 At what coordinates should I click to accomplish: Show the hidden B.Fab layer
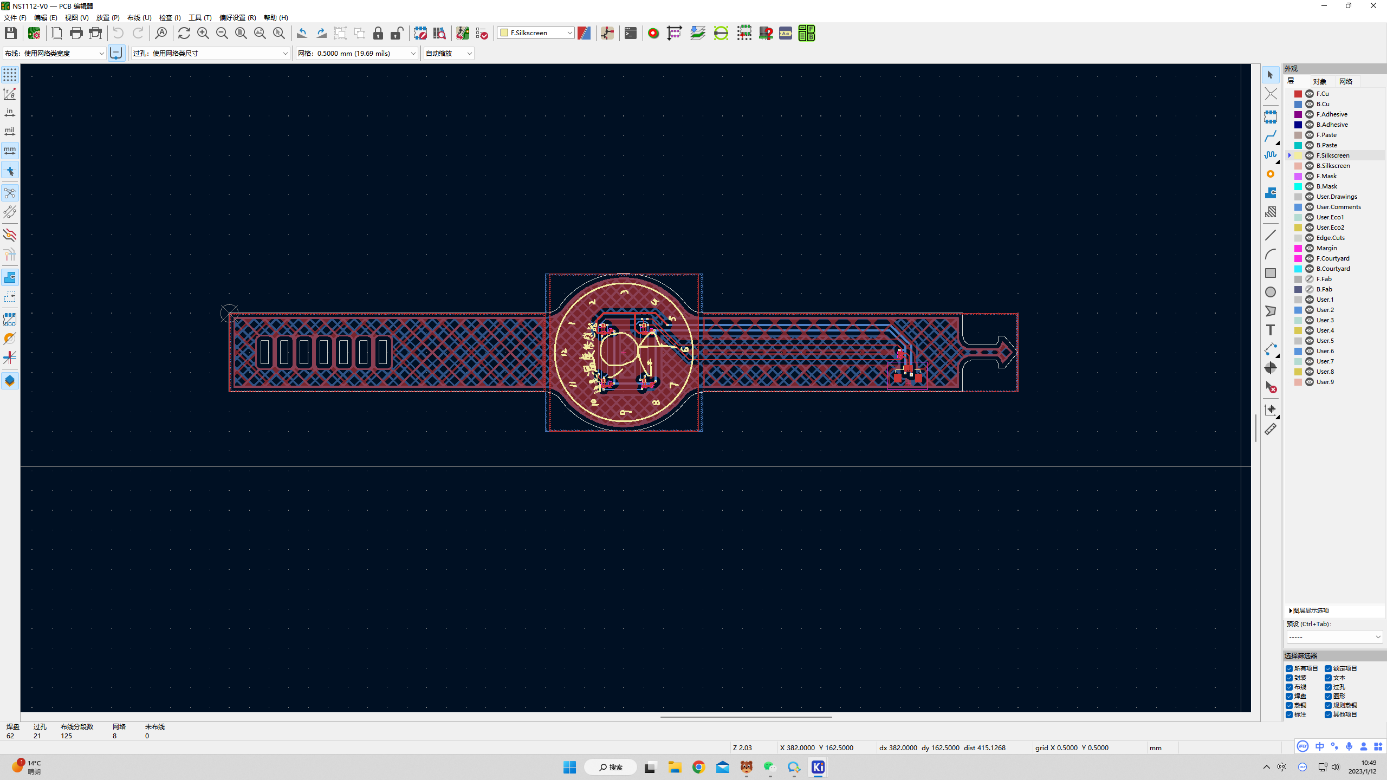pos(1310,289)
